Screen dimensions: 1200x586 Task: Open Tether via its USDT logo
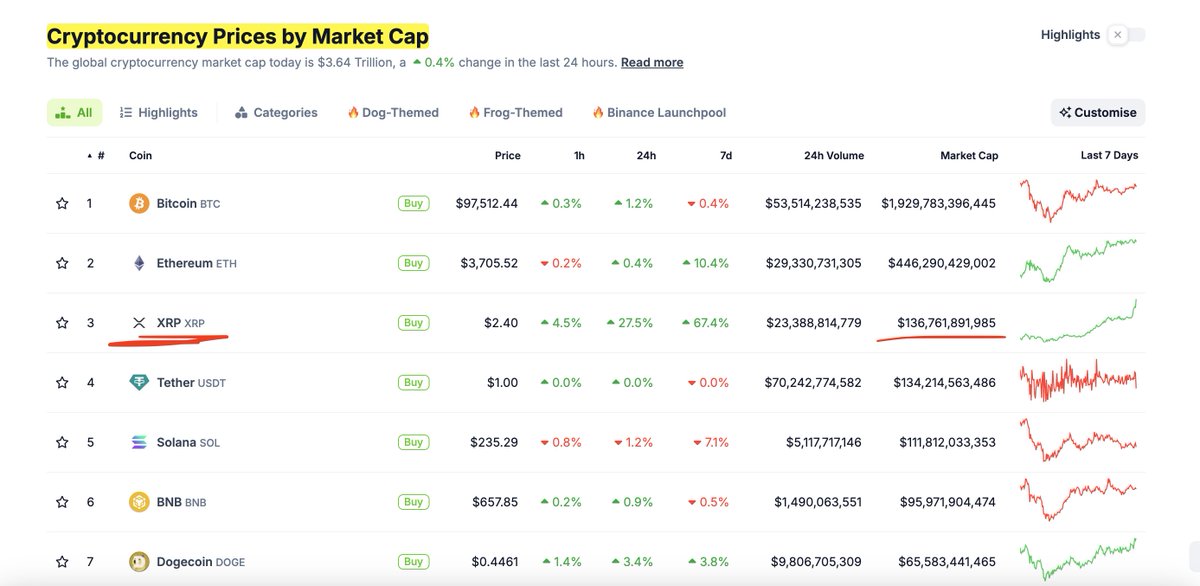tap(139, 382)
